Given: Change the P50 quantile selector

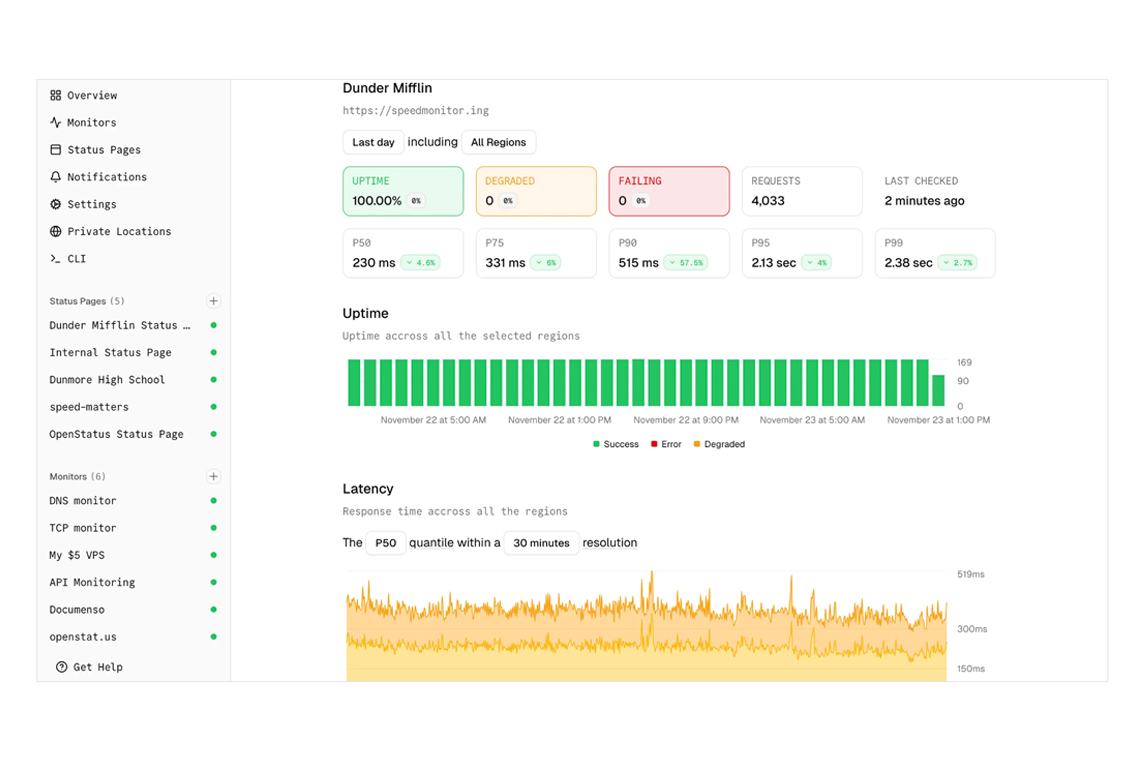Looking at the screenshot, I should pyautogui.click(x=385, y=543).
